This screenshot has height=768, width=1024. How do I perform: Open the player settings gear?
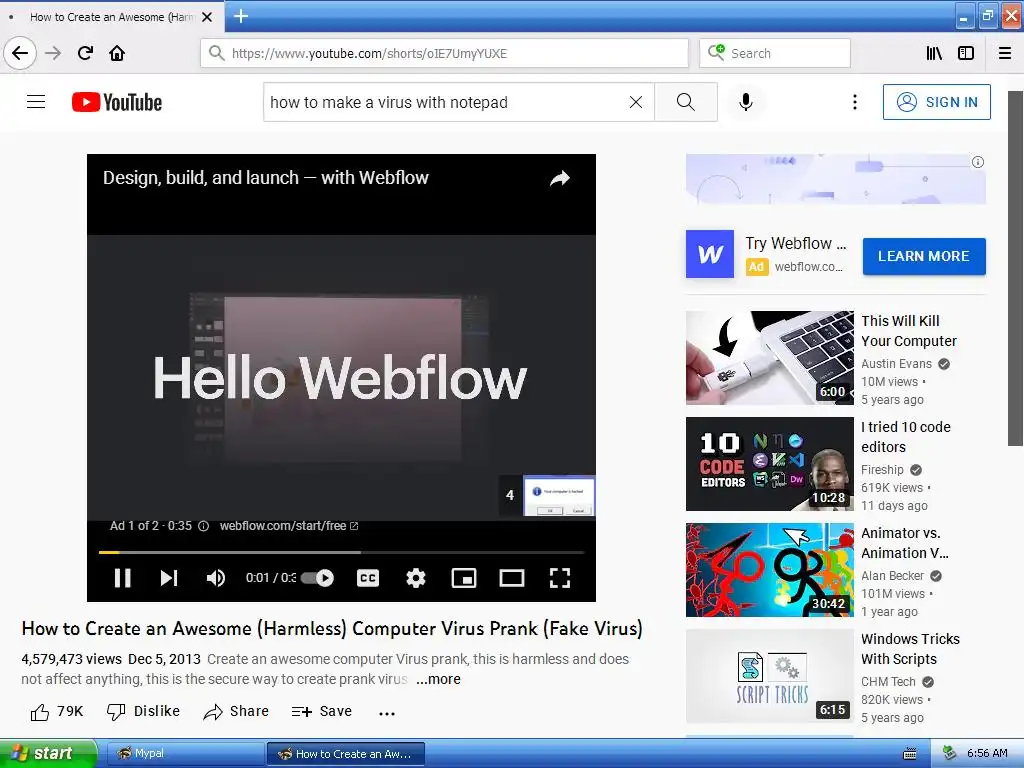(x=416, y=578)
